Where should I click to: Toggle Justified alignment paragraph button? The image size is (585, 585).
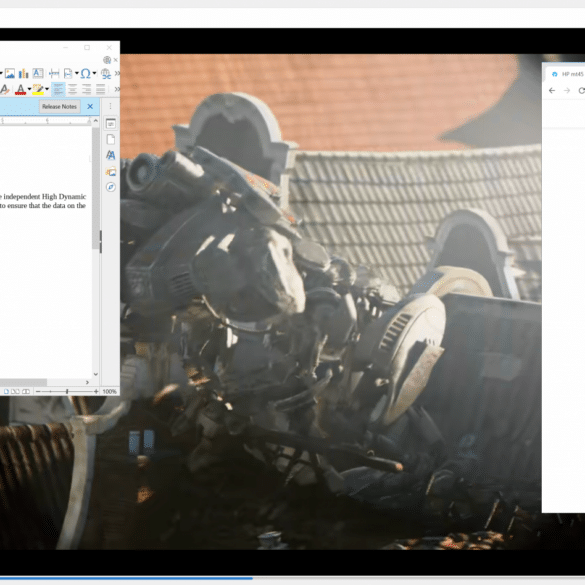coord(100,89)
